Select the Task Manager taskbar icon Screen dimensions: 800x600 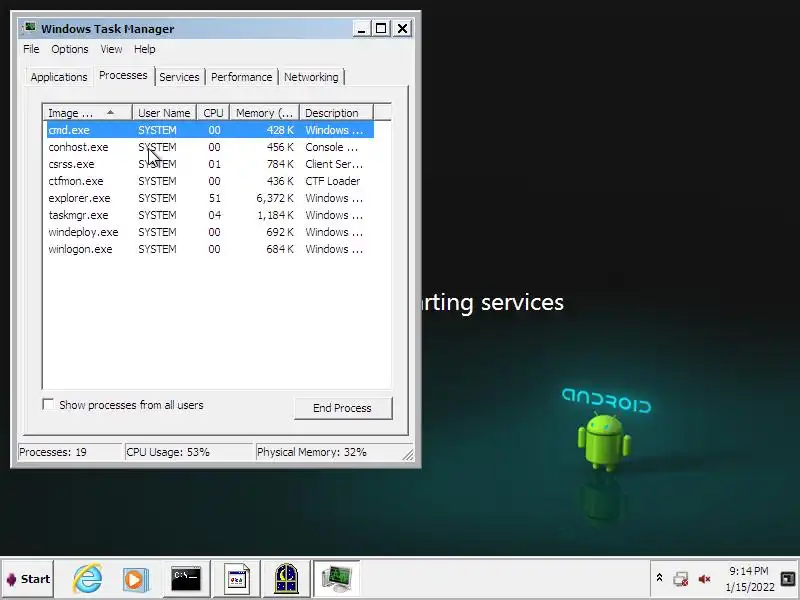click(x=336, y=579)
